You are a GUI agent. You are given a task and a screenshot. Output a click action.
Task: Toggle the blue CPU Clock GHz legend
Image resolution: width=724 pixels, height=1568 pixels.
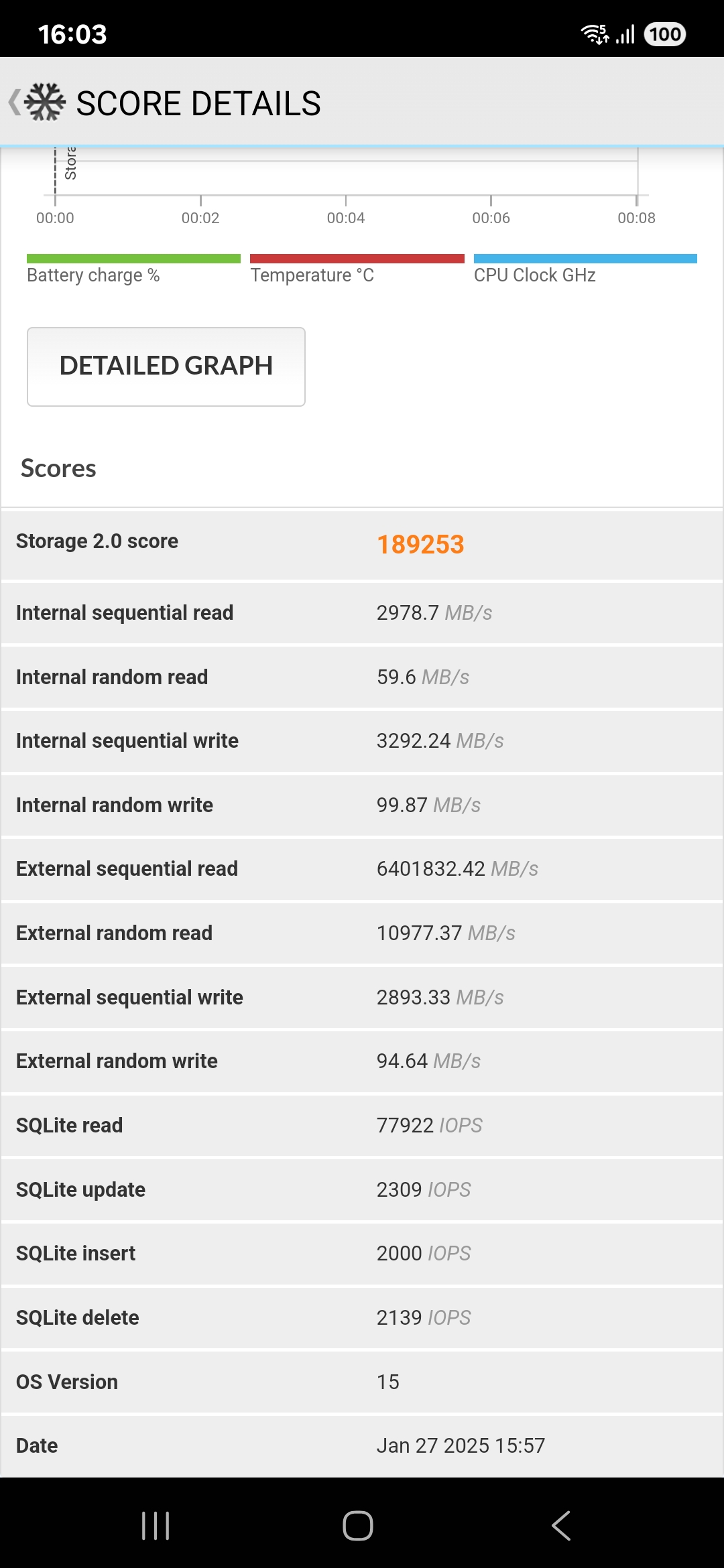585,269
